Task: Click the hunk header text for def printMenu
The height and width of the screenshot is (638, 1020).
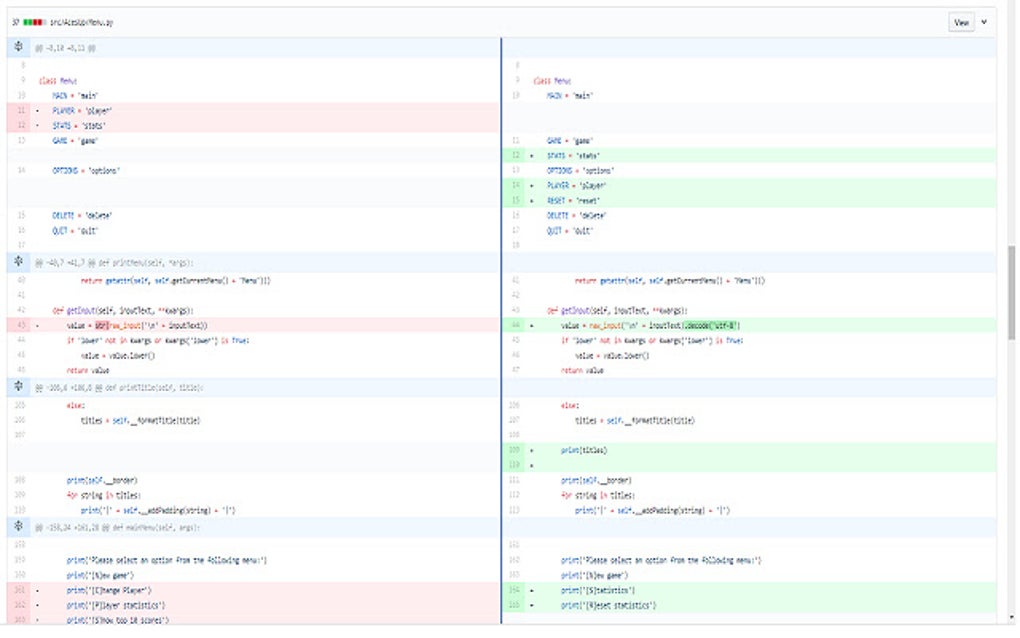Action: coord(115,263)
